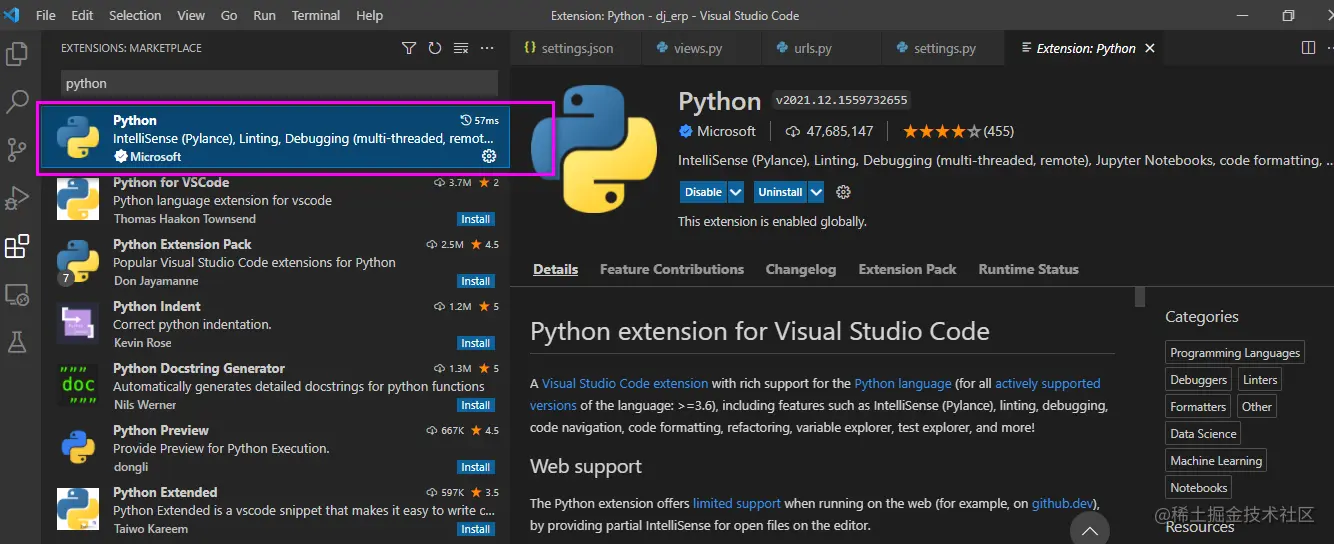
Task: Expand the Disable button dropdown arrow
Action: tap(736, 192)
